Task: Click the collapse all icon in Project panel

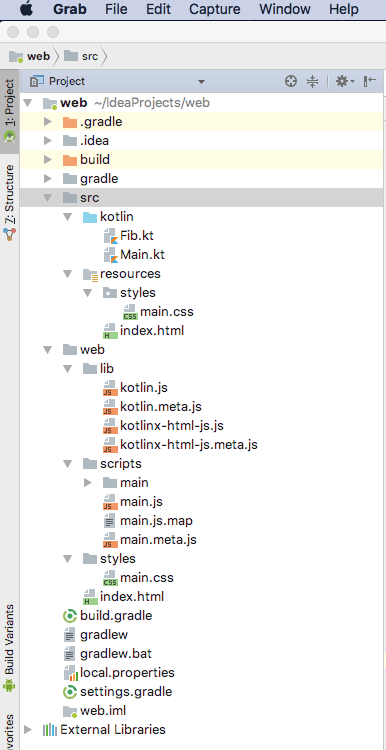Action: pos(312,81)
